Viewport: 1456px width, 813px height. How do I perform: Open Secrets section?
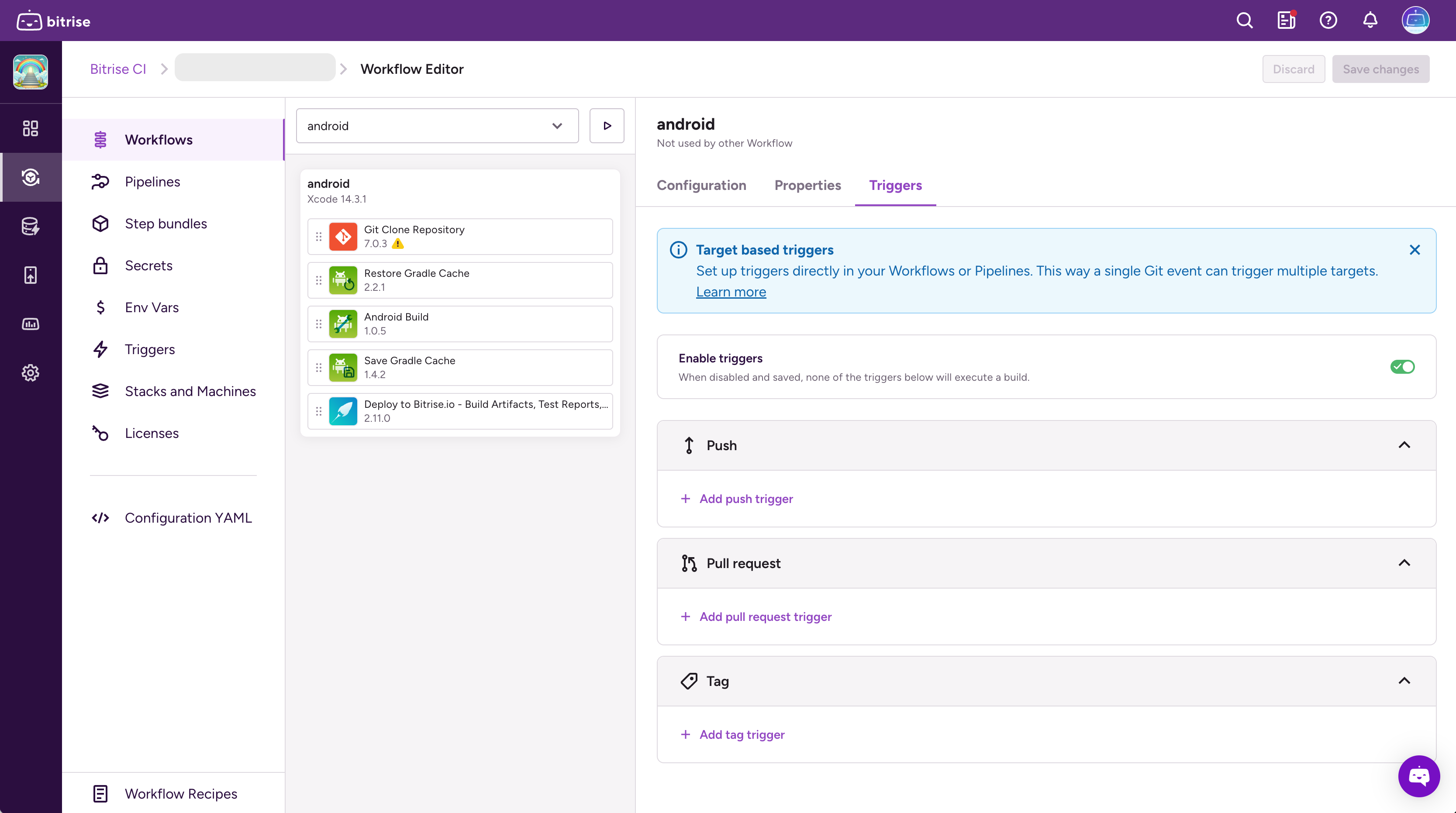[x=173, y=265]
